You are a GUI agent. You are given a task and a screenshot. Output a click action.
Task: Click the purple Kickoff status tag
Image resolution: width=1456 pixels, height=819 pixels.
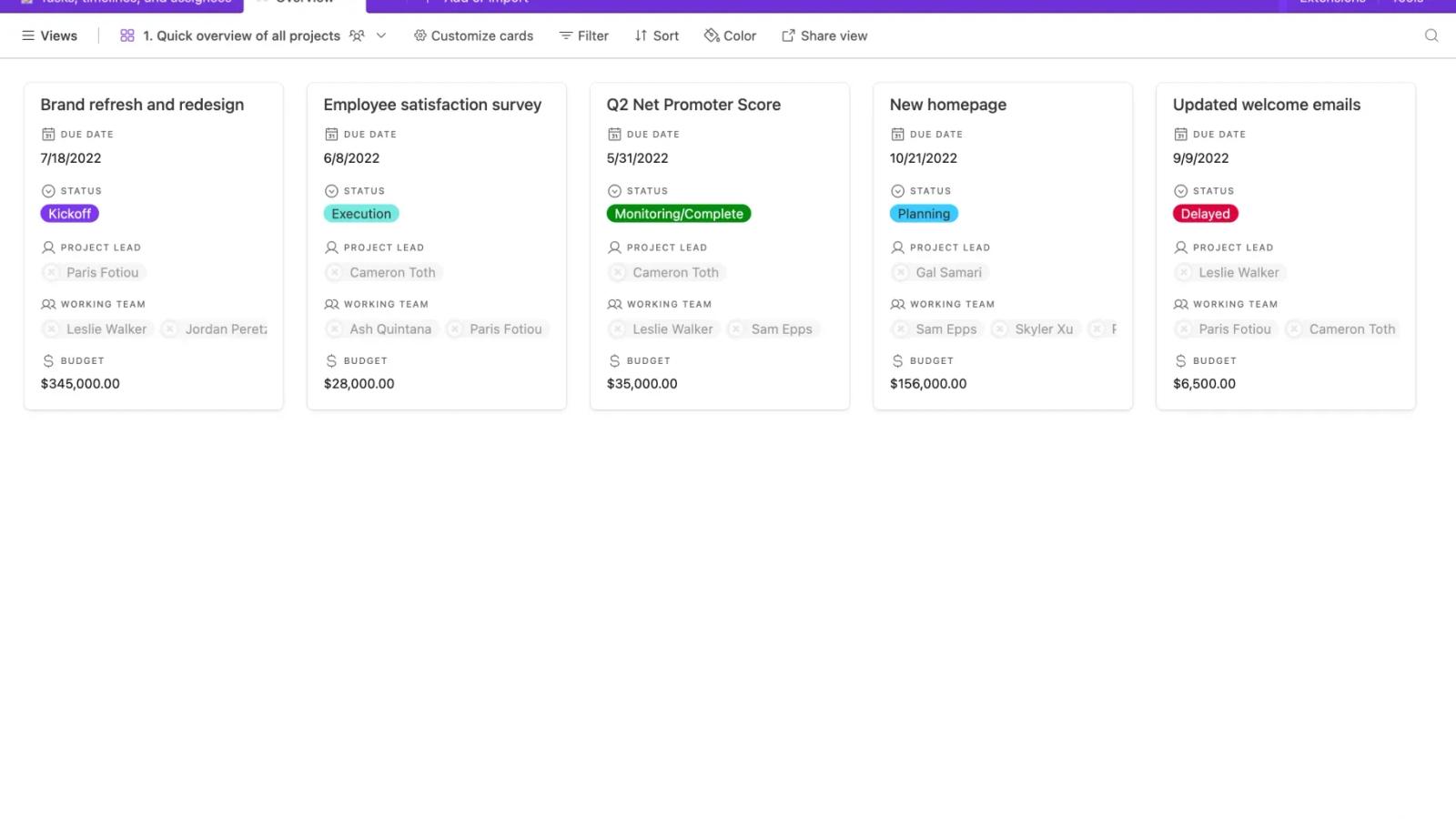tap(70, 214)
